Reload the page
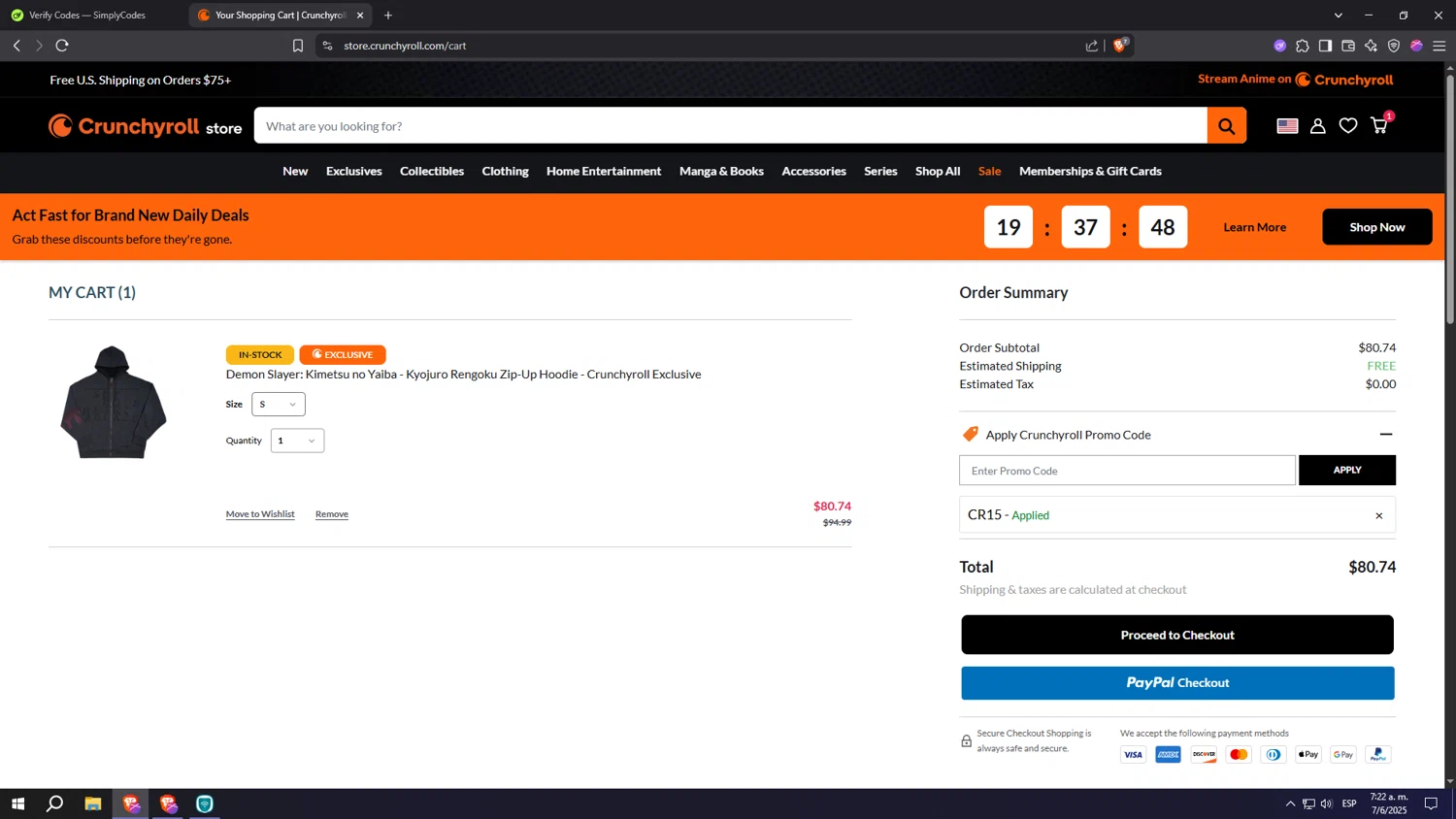1456x819 pixels. [x=62, y=46]
